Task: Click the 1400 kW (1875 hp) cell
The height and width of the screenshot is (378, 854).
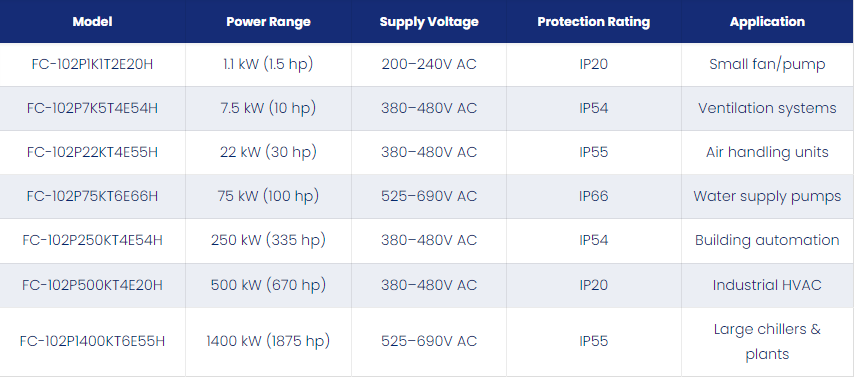Action: click(x=269, y=342)
